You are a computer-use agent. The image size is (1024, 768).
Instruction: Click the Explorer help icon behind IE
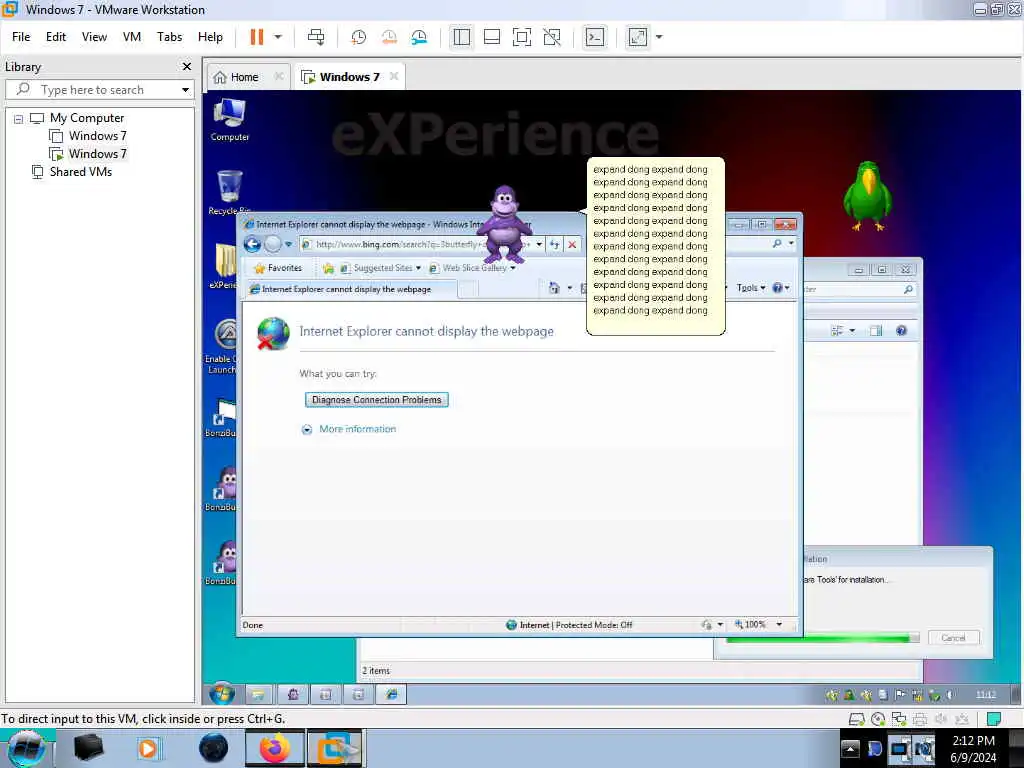(901, 330)
